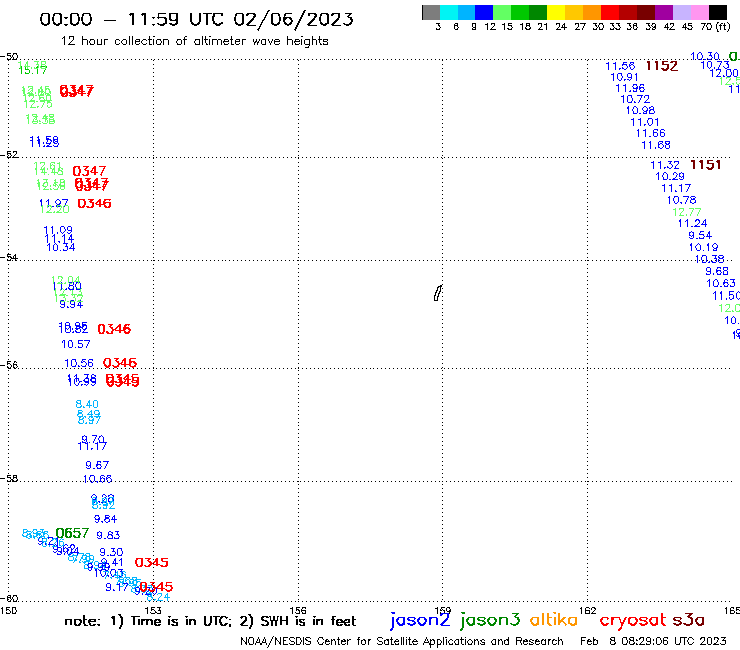Click the small island outline near longitude 159

pyautogui.click(x=437, y=293)
